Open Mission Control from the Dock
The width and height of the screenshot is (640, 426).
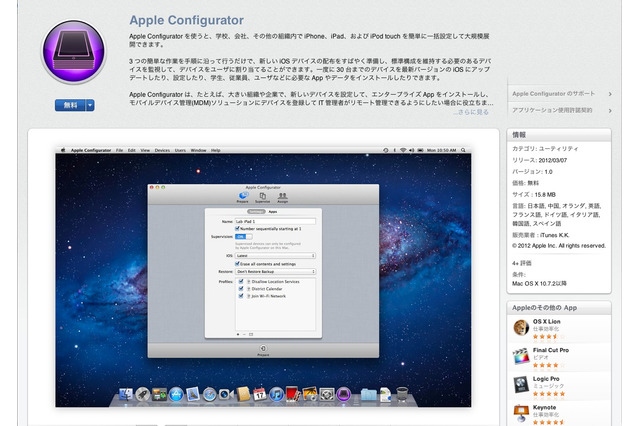point(159,394)
